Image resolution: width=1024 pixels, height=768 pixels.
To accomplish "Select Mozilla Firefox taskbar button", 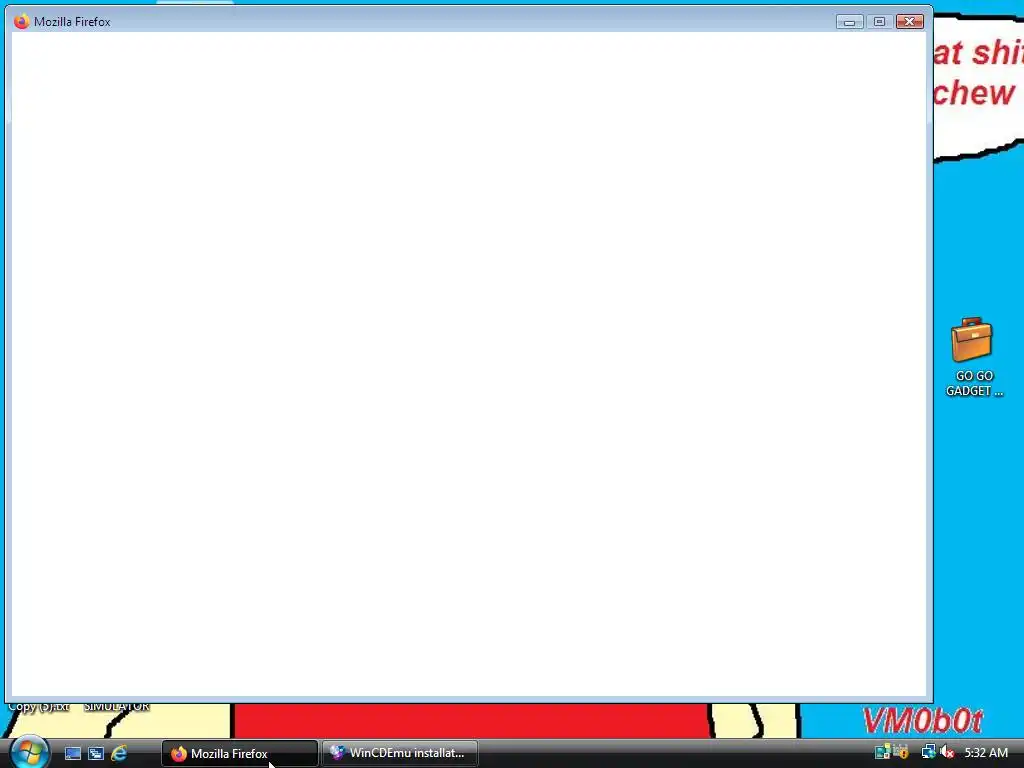I will coord(240,753).
